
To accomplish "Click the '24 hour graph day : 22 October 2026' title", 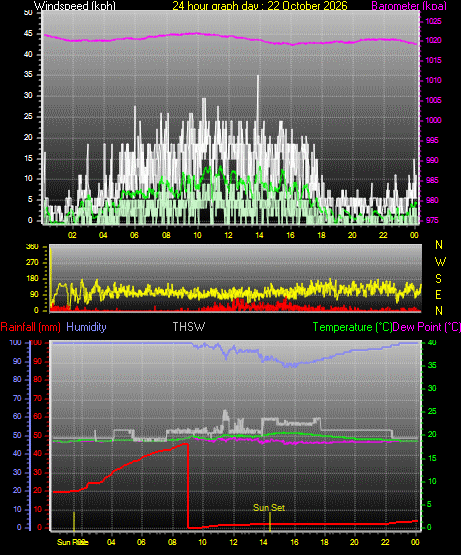I will (260, 6).
